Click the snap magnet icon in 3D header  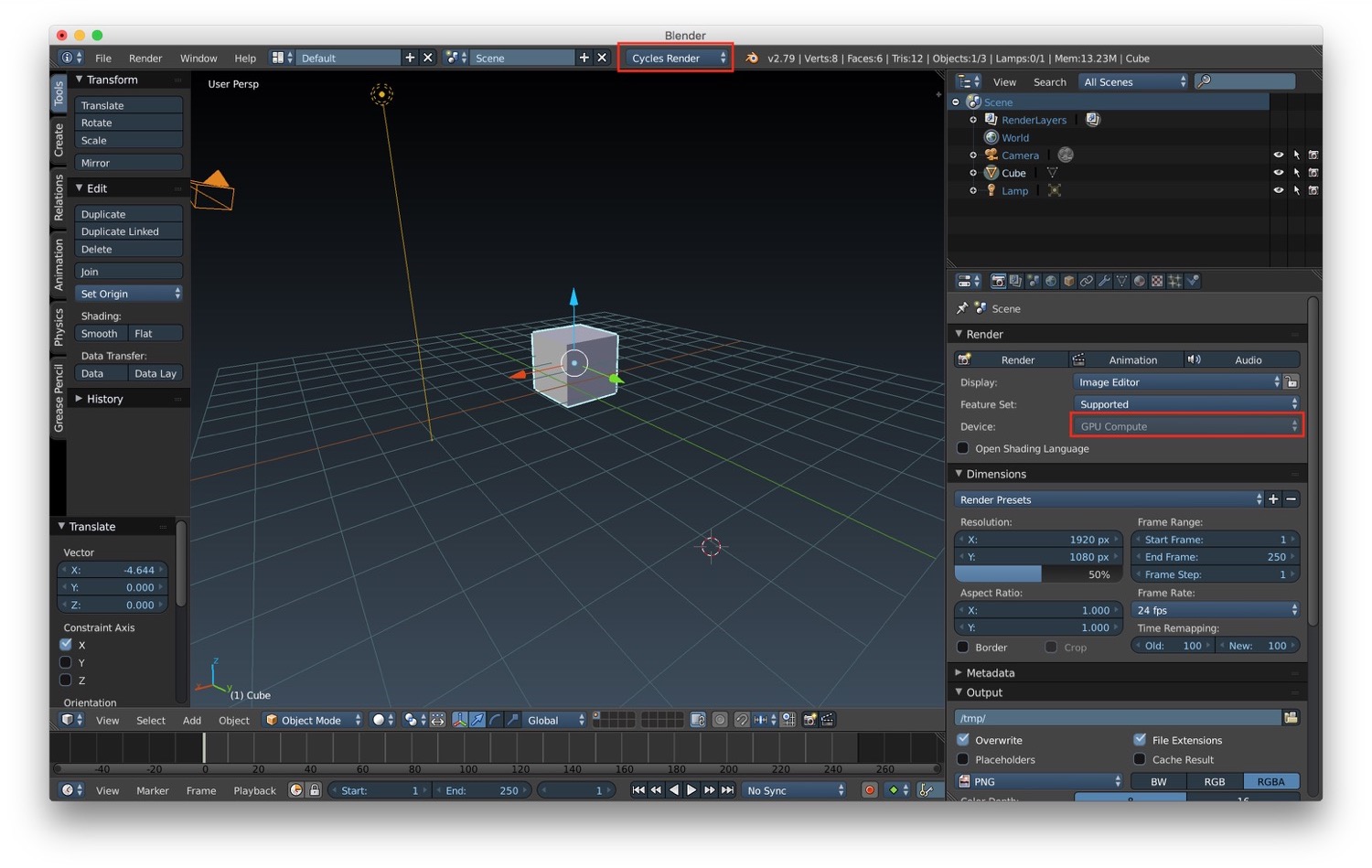coord(742,720)
